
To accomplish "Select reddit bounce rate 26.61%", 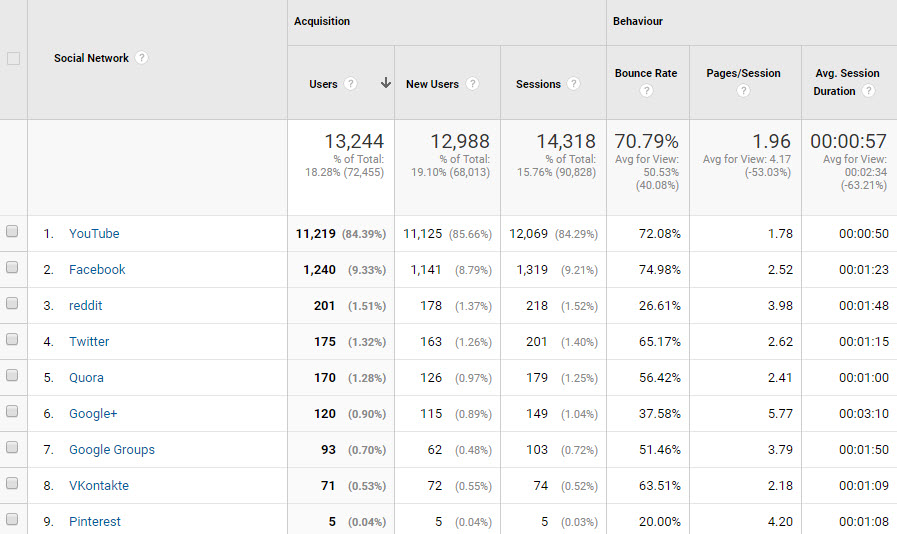I will coord(660,306).
